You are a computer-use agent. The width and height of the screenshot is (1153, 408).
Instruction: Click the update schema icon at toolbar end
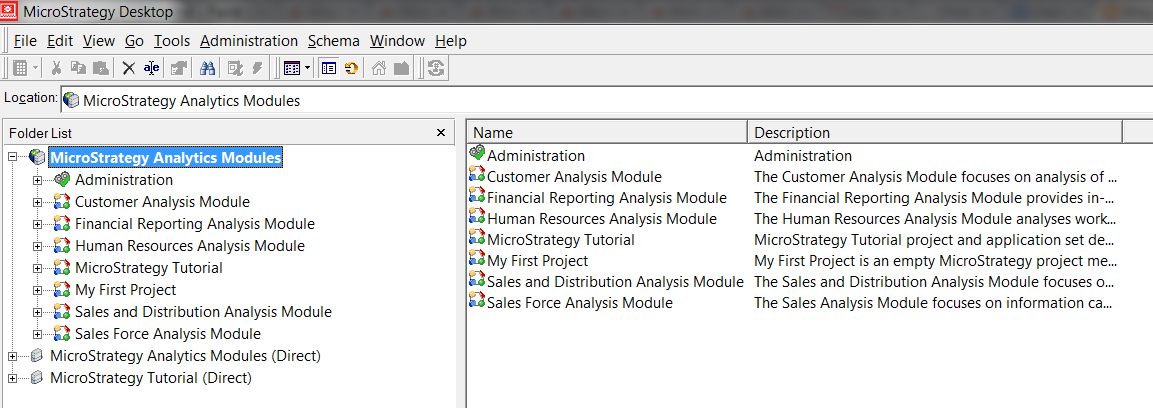(x=437, y=68)
